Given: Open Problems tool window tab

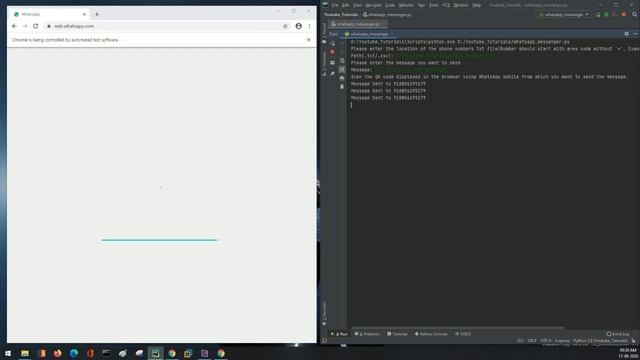Looking at the screenshot, I should point(367,334).
